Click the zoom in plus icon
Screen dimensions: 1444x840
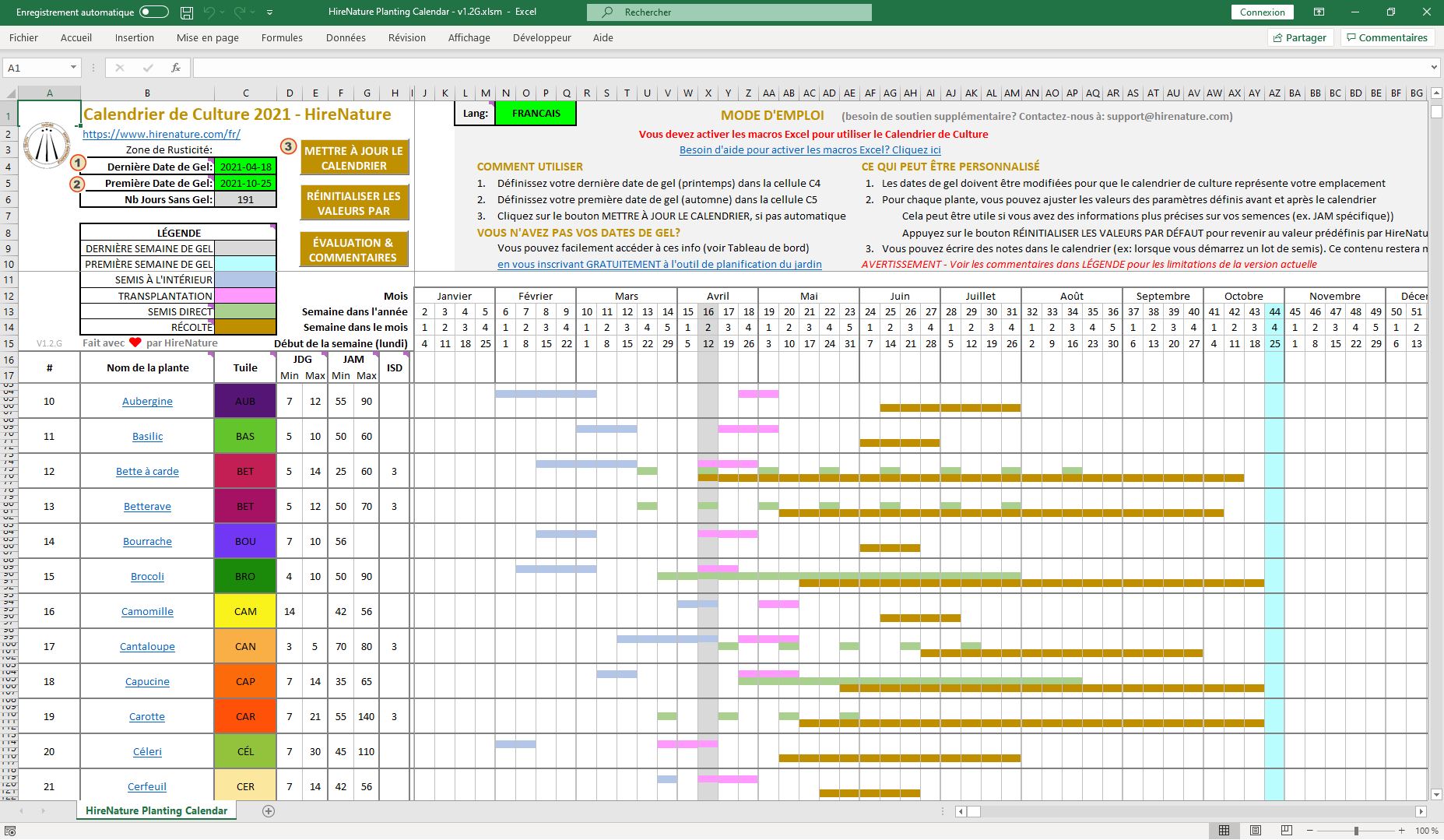point(1401,831)
